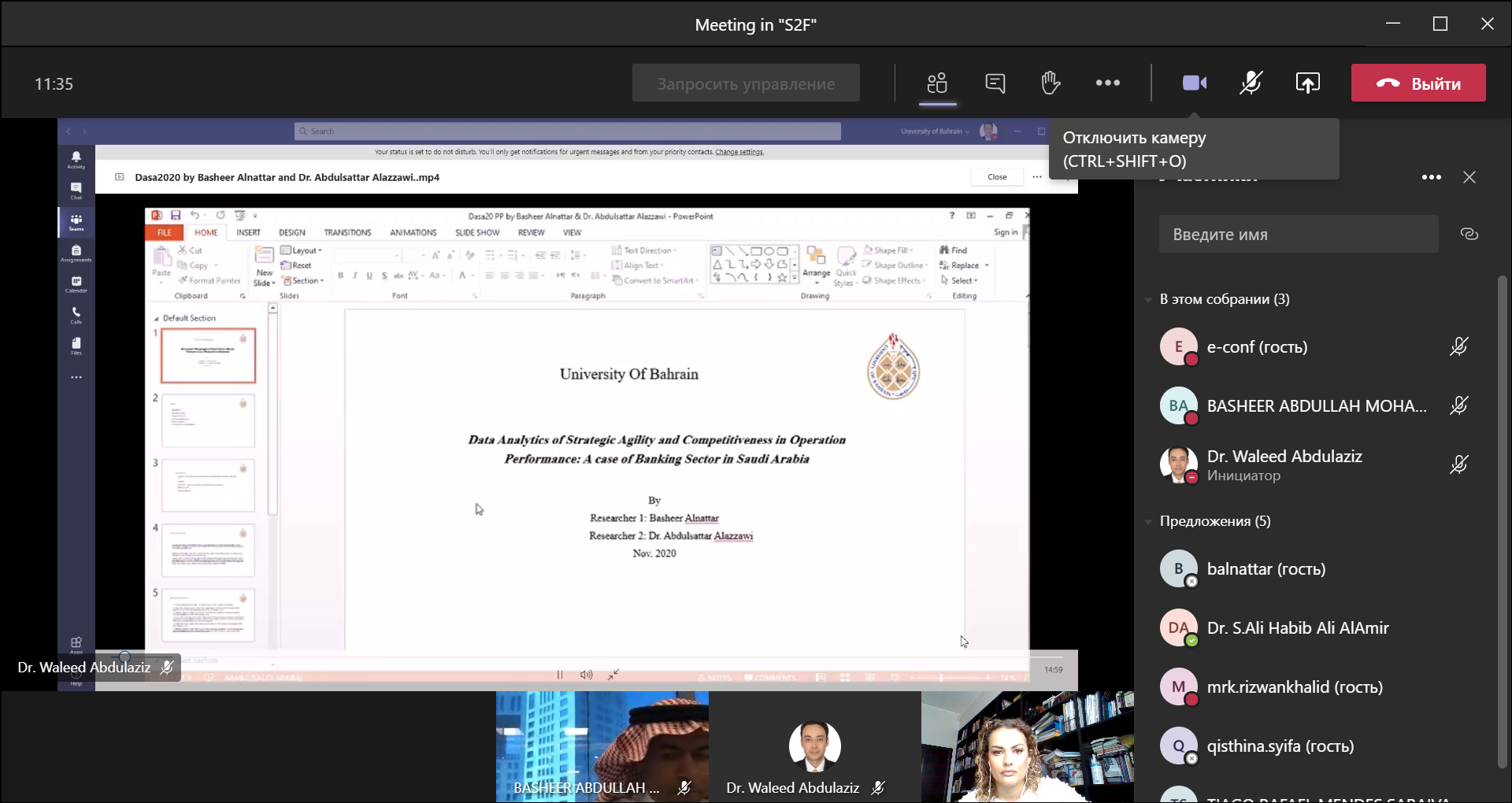Open the woman's video tile

coord(1028,746)
